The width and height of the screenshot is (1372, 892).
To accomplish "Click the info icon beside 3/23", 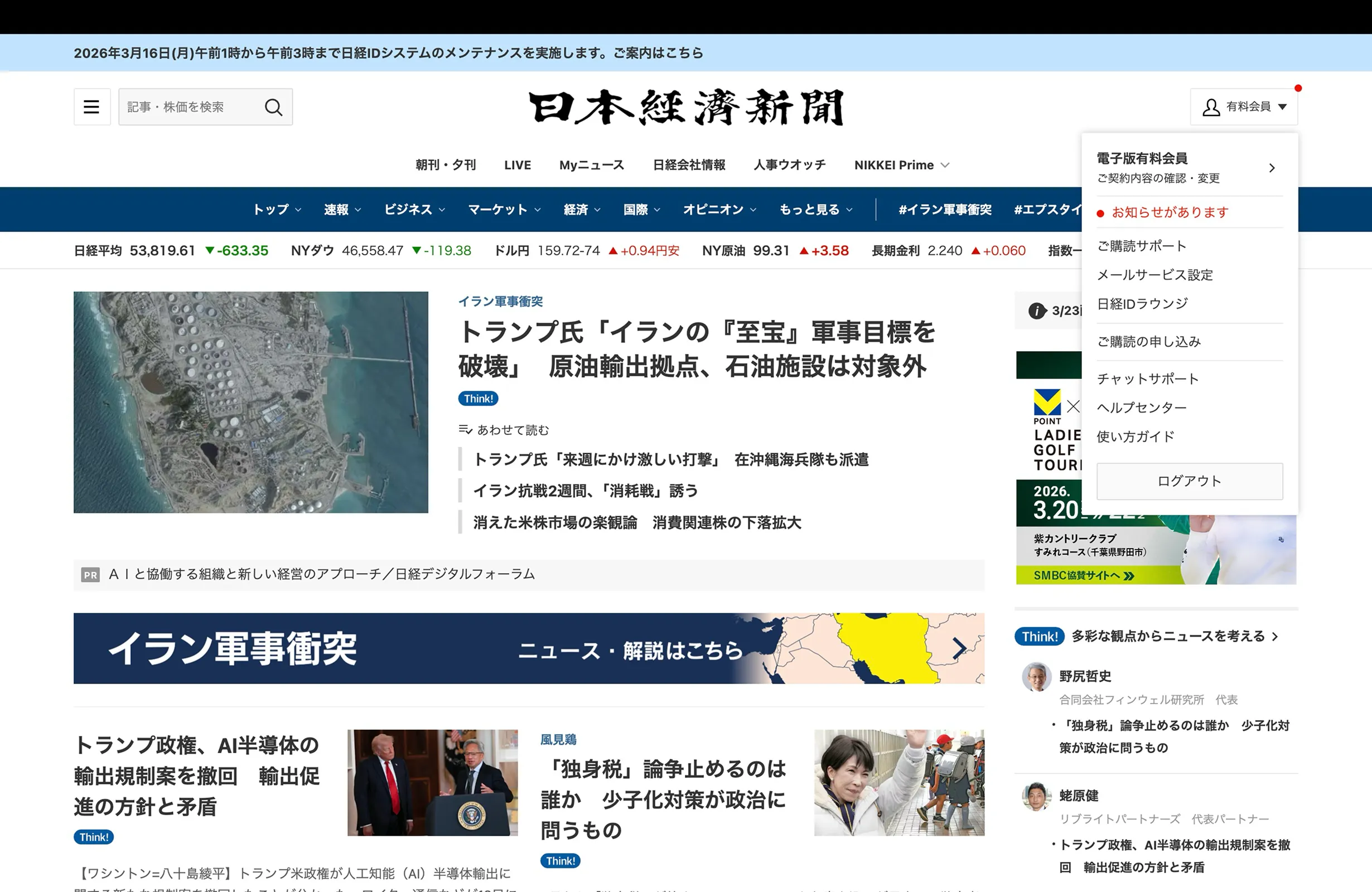I will (1037, 311).
